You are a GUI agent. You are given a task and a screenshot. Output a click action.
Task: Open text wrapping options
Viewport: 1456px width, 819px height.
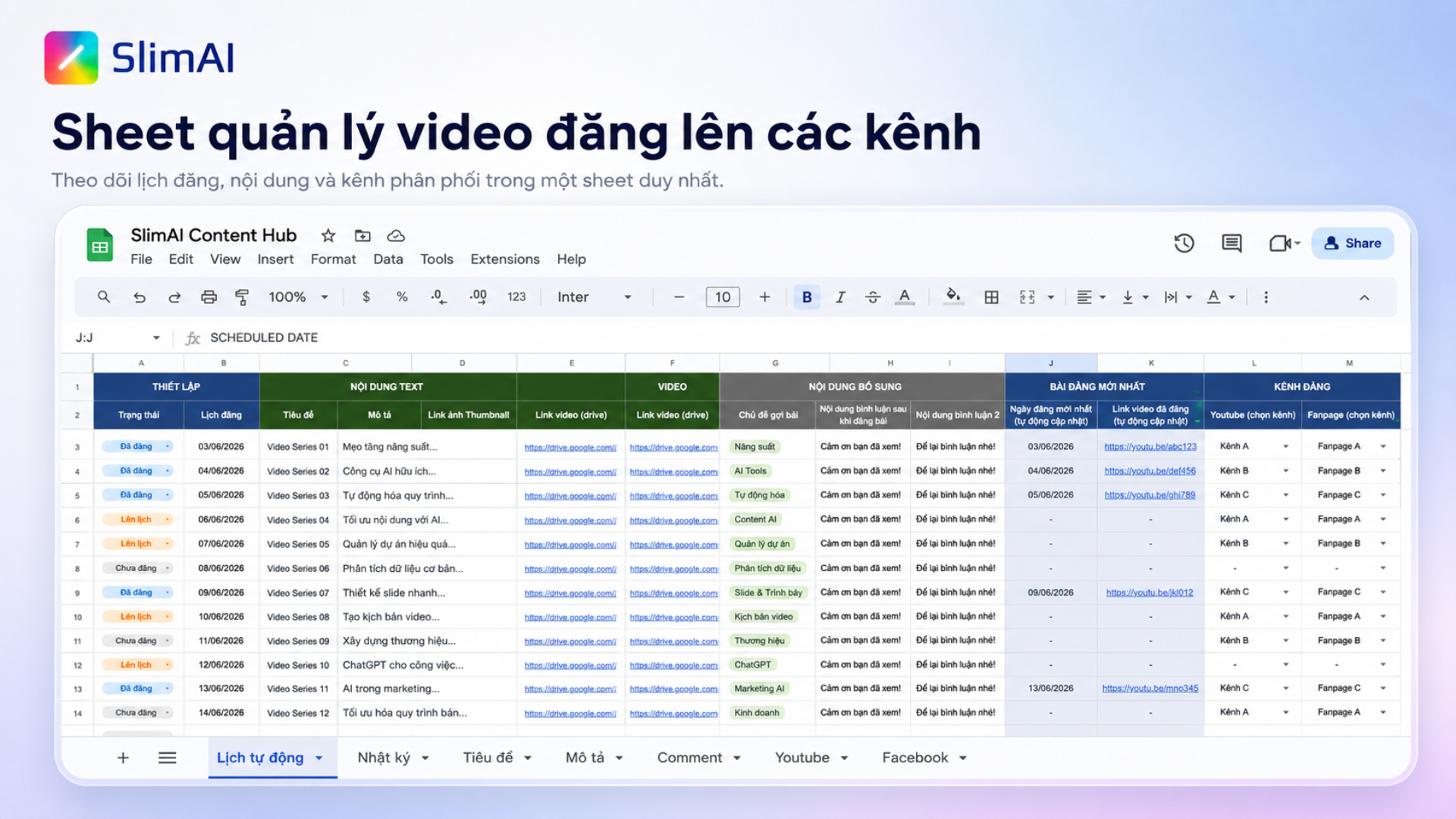1178,297
